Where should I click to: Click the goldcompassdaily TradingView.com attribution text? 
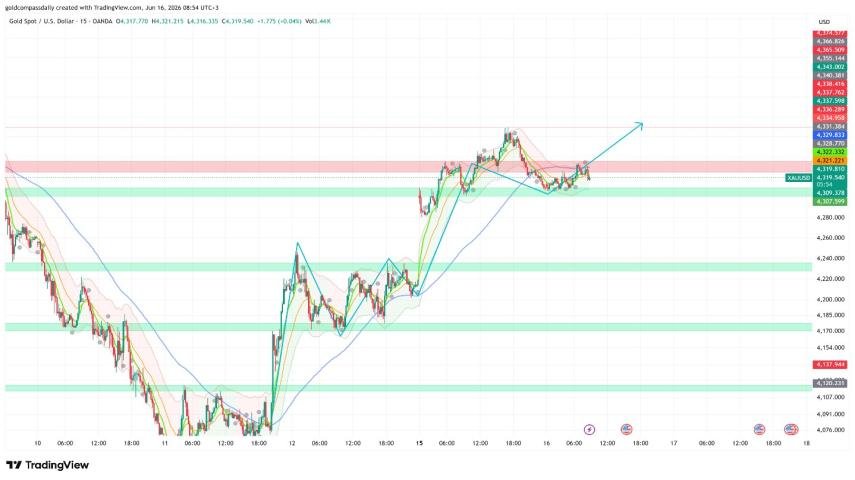coord(112,8)
